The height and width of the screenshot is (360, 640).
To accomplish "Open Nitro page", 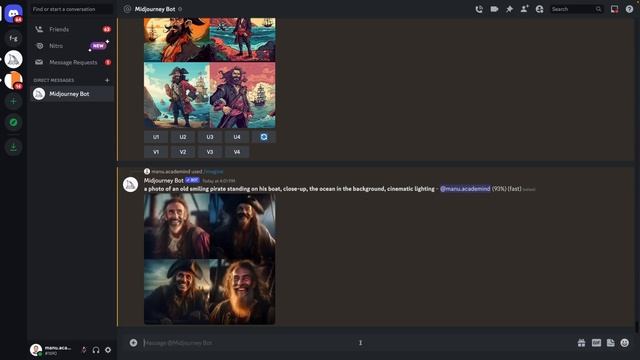I will click(72, 46).
